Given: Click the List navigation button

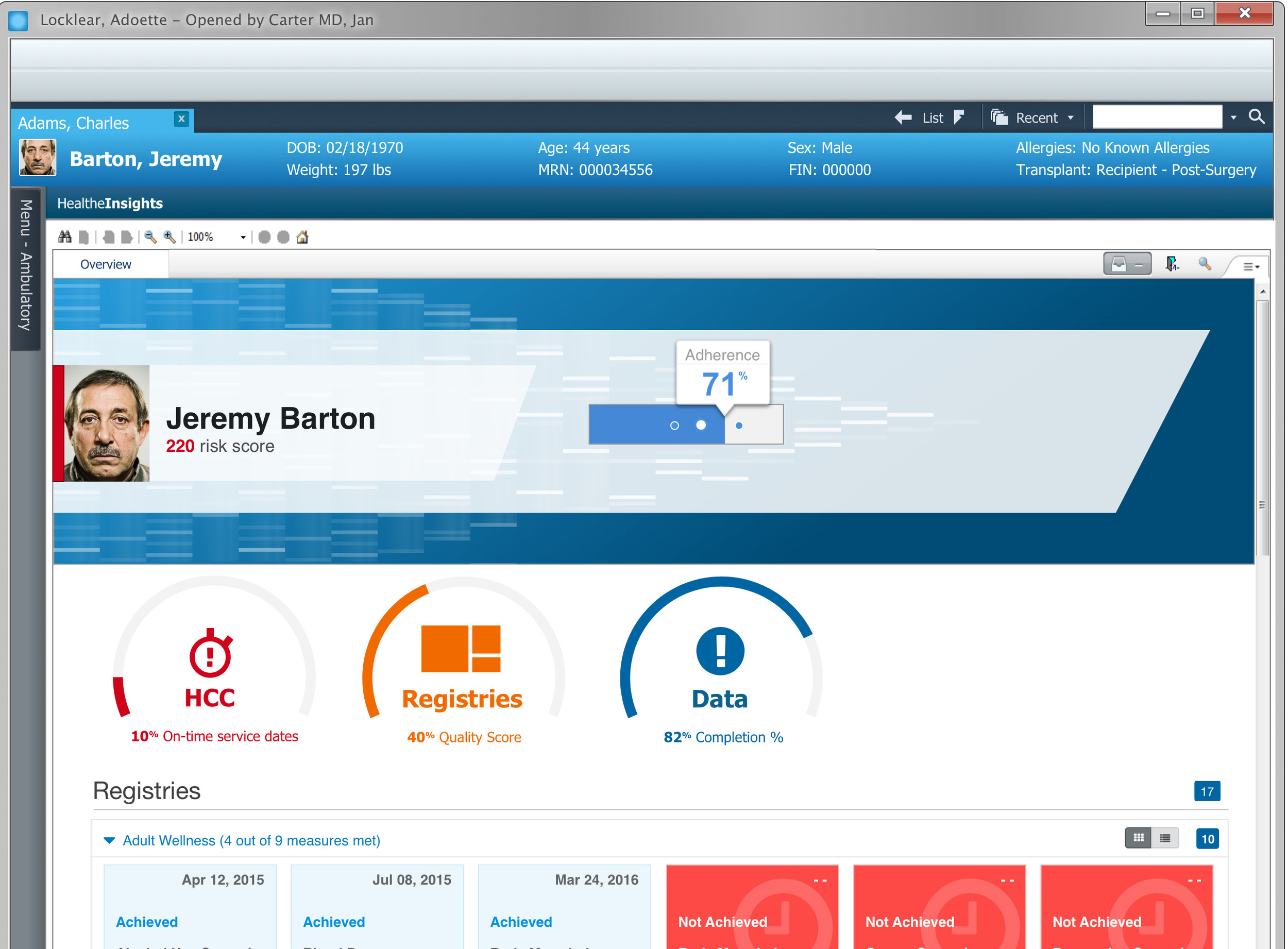Looking at the screenshot, I should [931, 118].
